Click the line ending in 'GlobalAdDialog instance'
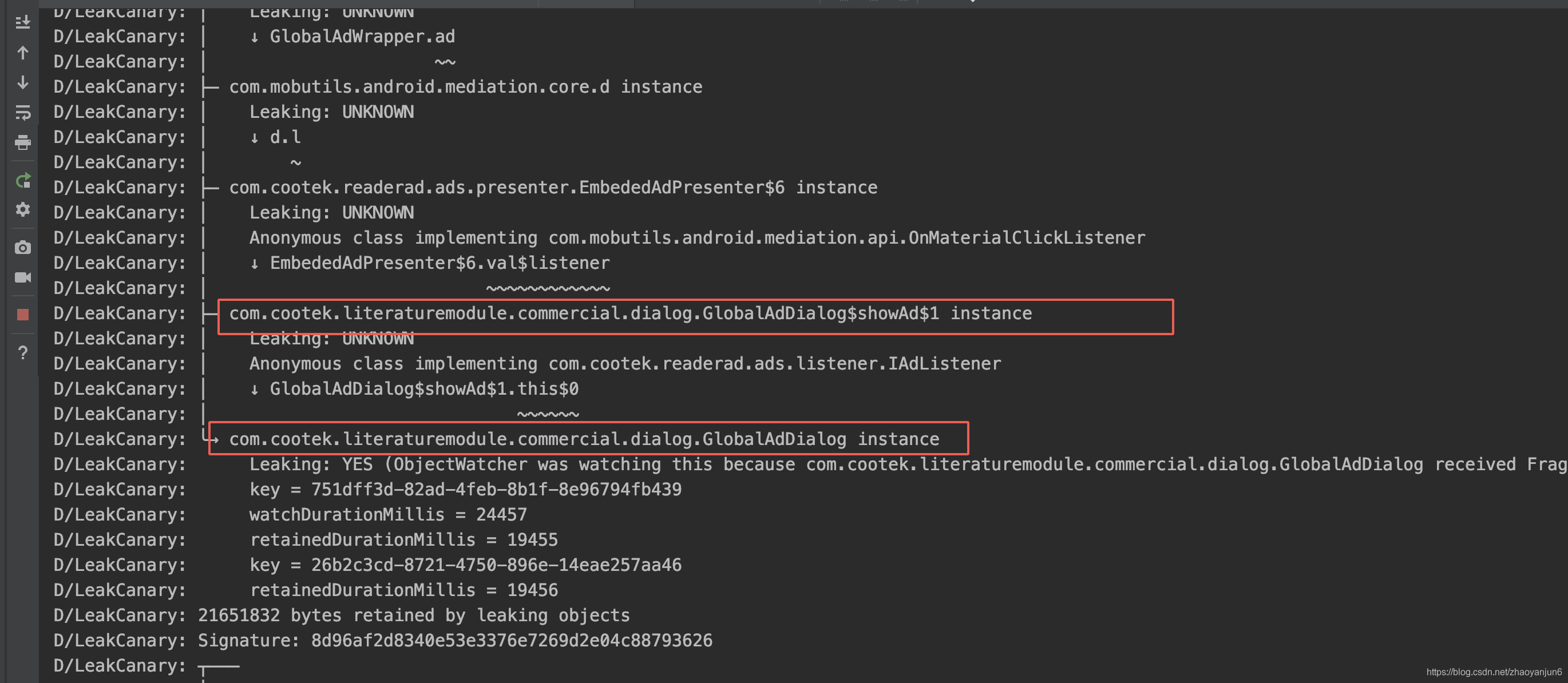The image size is (1568, 683). pos(584,439)
